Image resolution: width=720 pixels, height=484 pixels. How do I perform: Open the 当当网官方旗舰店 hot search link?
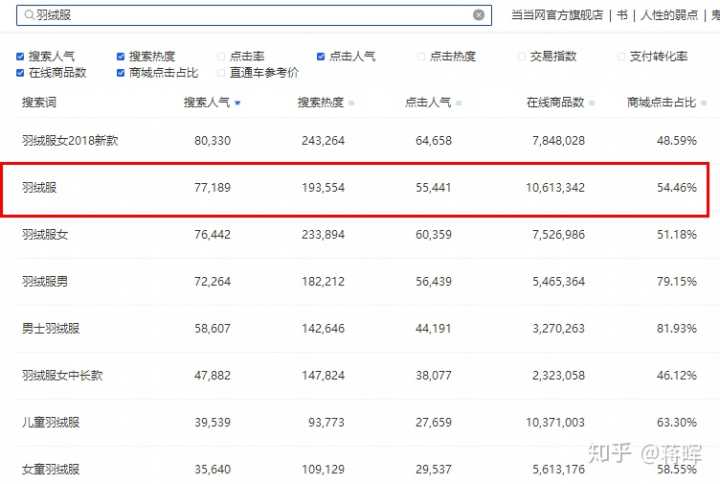(557, 15)
